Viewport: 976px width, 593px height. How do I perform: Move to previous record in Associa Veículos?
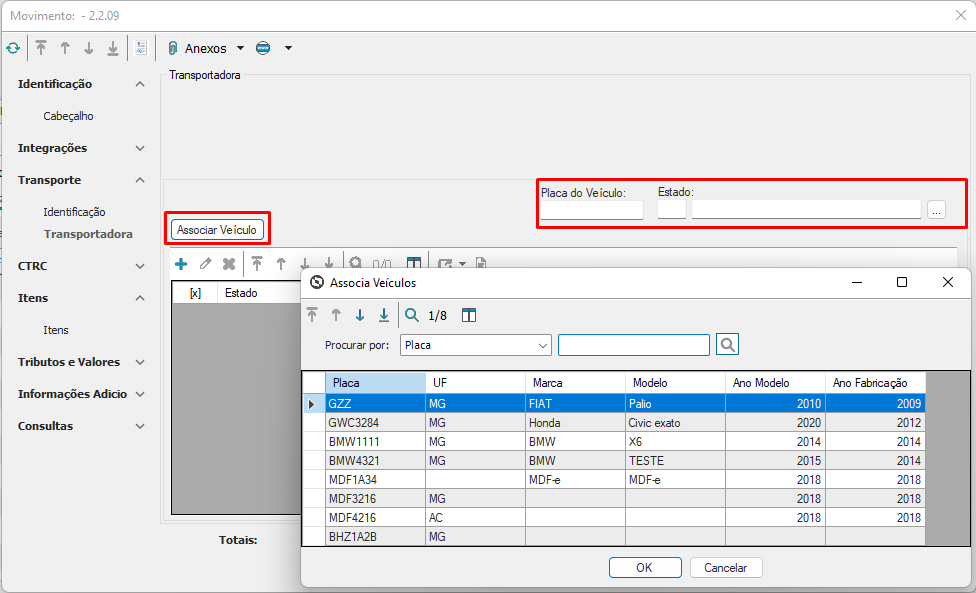pyautogui.click(x=336, y=315)
